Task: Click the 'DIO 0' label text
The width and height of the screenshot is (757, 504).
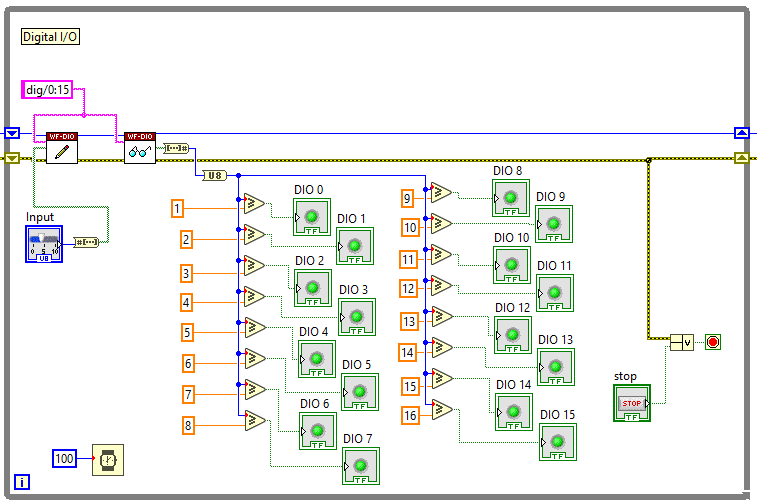Action: (308, 190)
